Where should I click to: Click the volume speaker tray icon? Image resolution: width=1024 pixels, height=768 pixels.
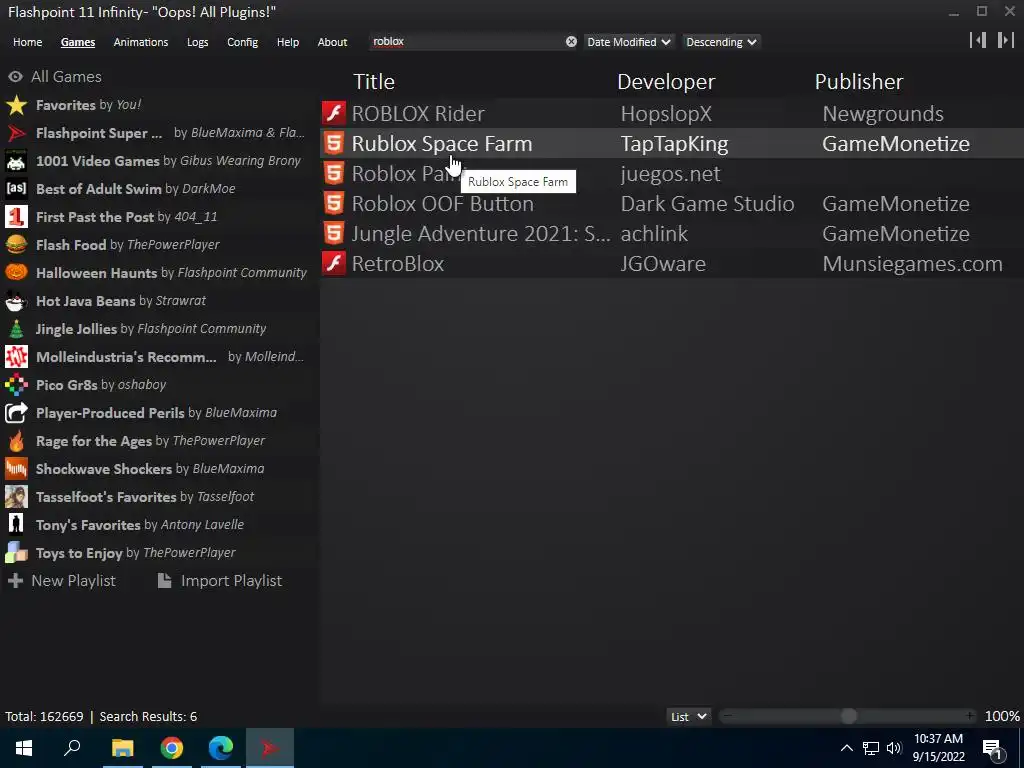pos(894,748)
